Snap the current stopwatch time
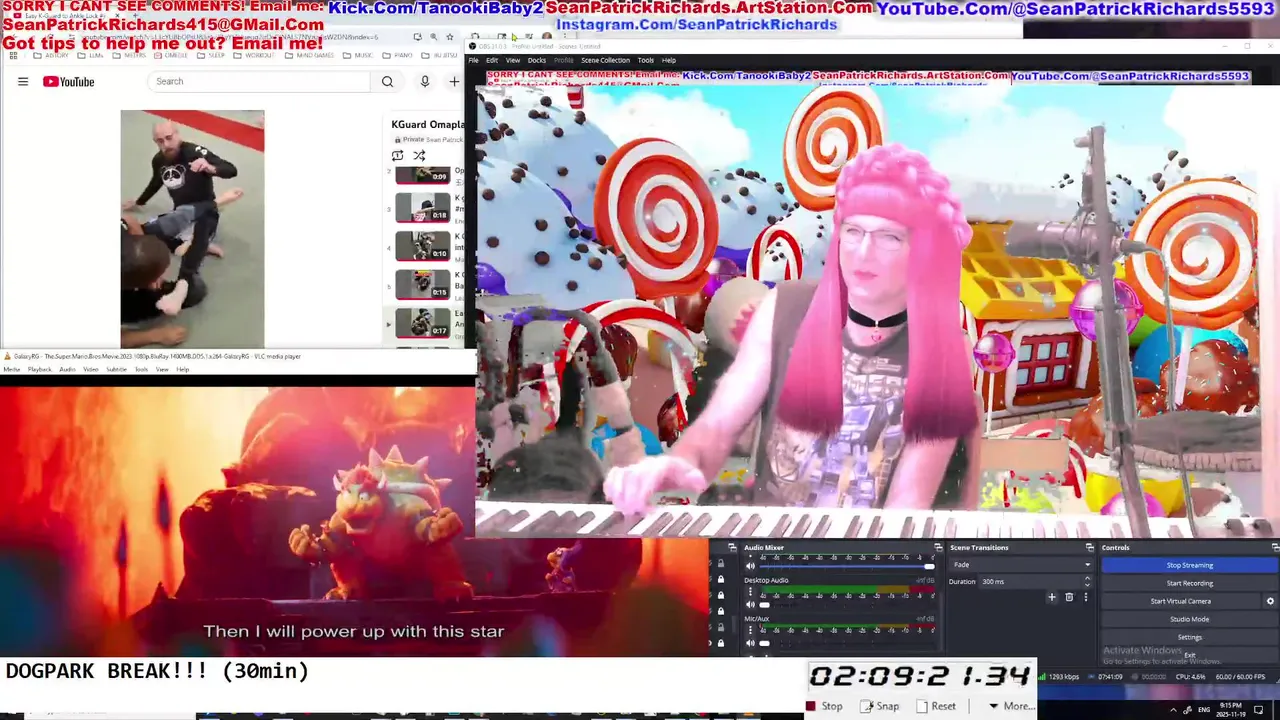 click(880, 706)
